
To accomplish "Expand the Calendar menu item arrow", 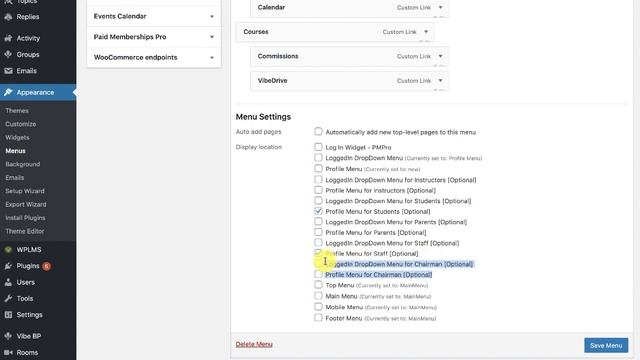I will [x=440, y=7].
